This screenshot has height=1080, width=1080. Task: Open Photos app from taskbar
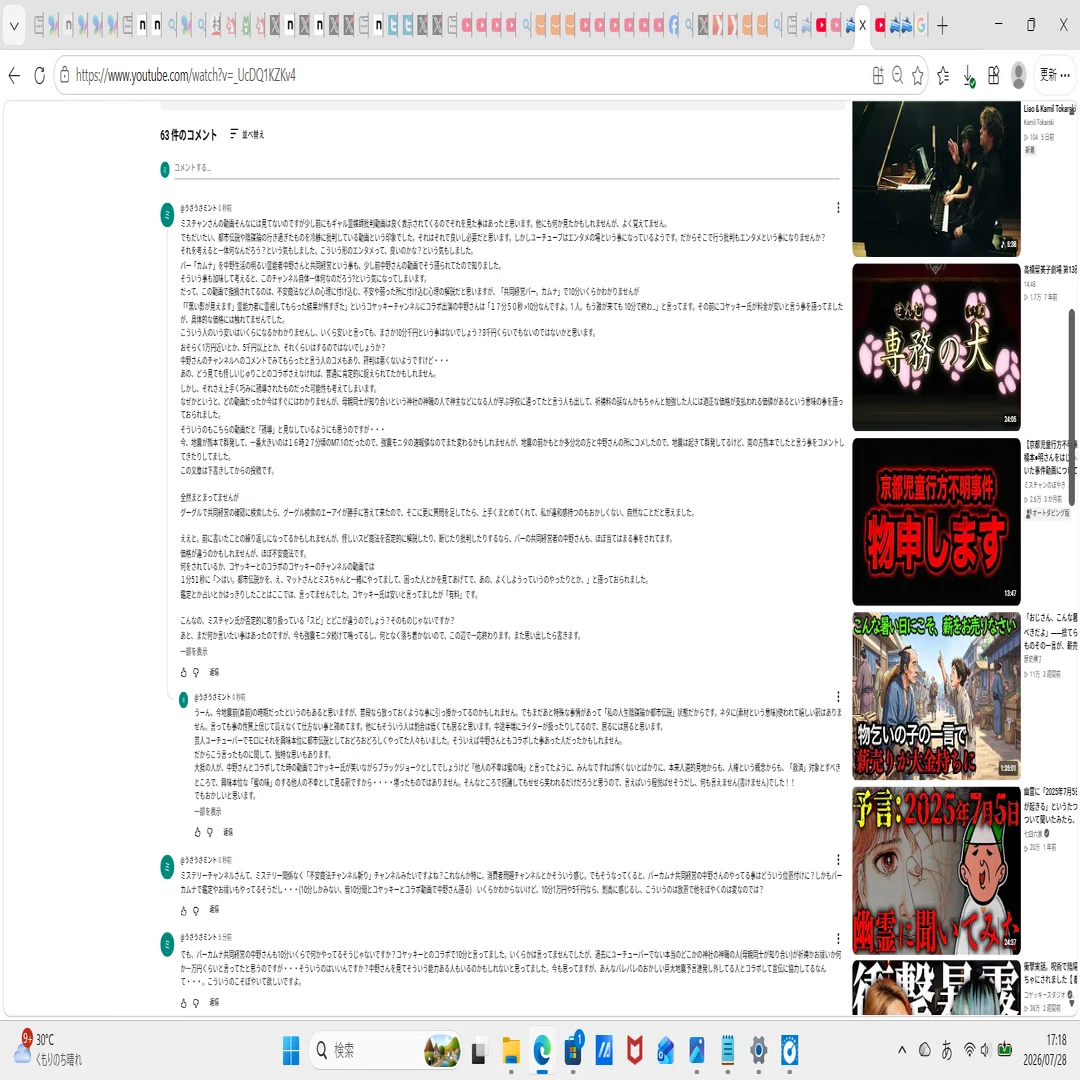(696, 1050)
